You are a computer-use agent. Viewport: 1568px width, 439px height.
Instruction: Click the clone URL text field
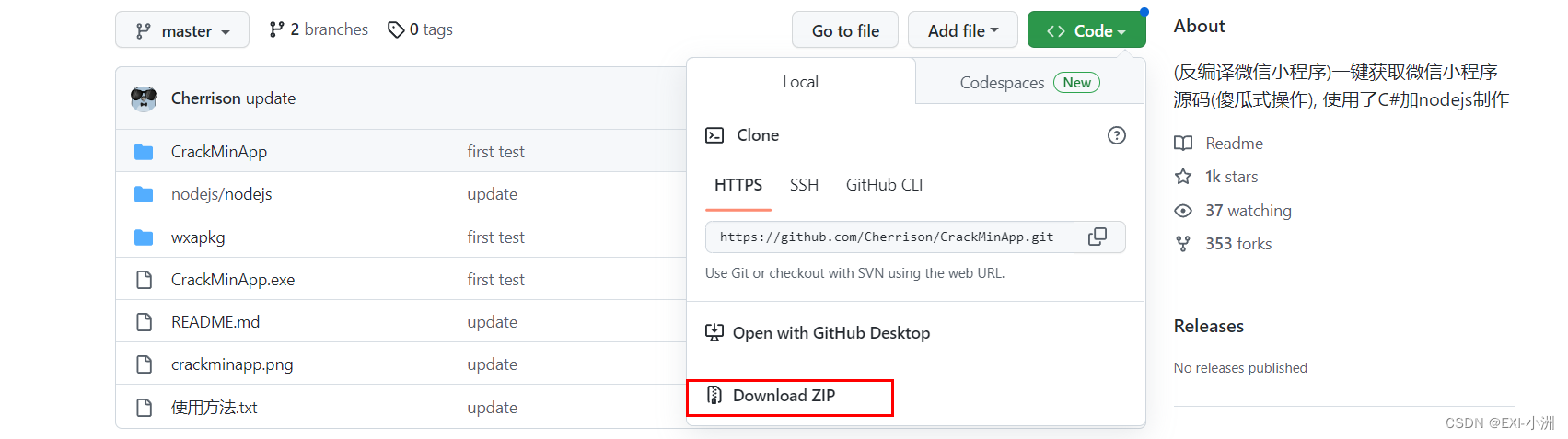coord(889,237)
